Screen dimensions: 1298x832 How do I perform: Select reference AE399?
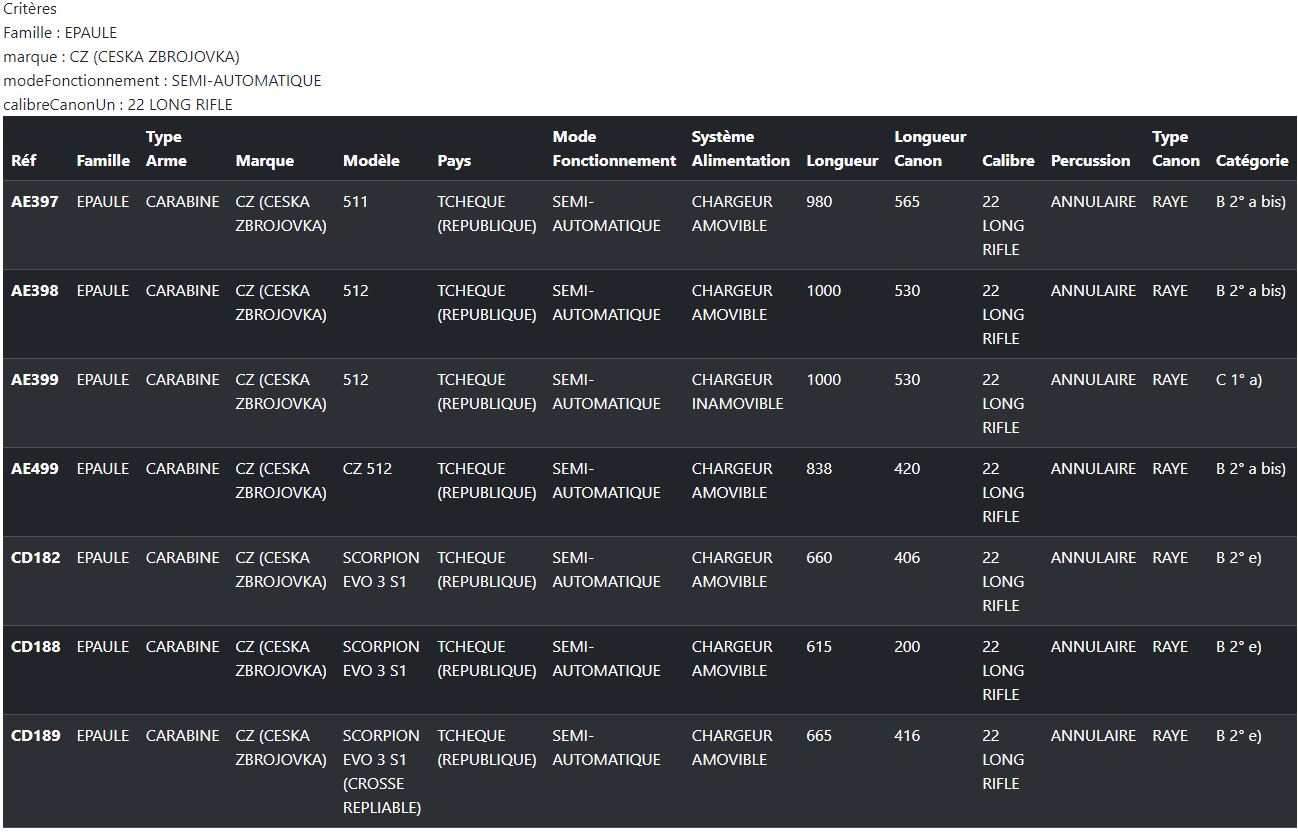(x=35, y=379)
